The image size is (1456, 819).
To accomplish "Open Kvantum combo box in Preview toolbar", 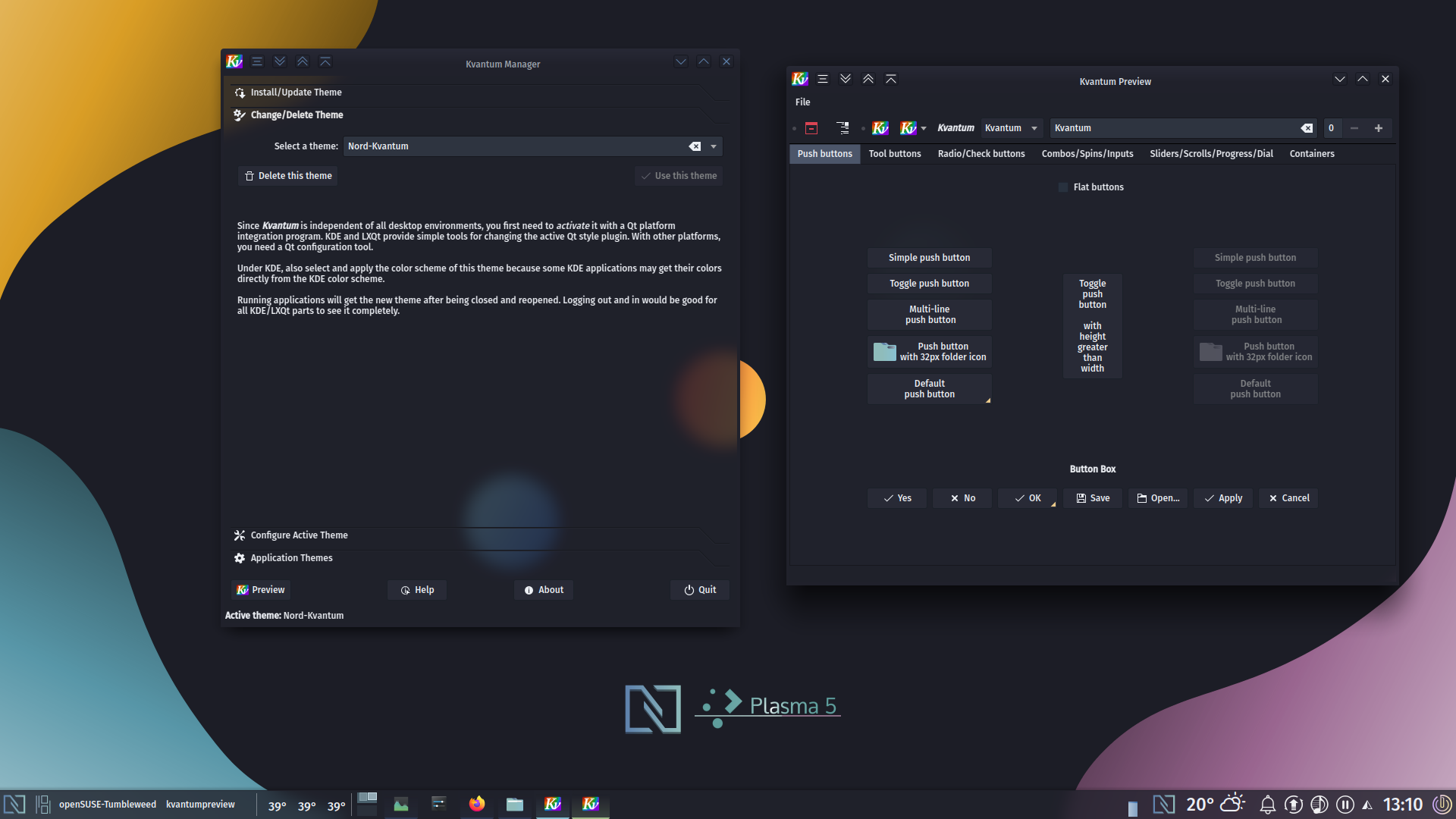I will pyautogui.click(x=1012, y=128).
